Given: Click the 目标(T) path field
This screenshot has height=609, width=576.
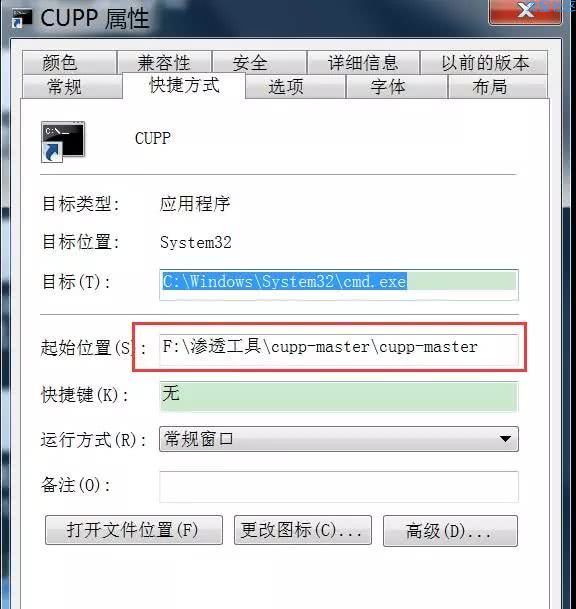Looking at the screenshot, I should pyautogui.click(x=339, y=285).
